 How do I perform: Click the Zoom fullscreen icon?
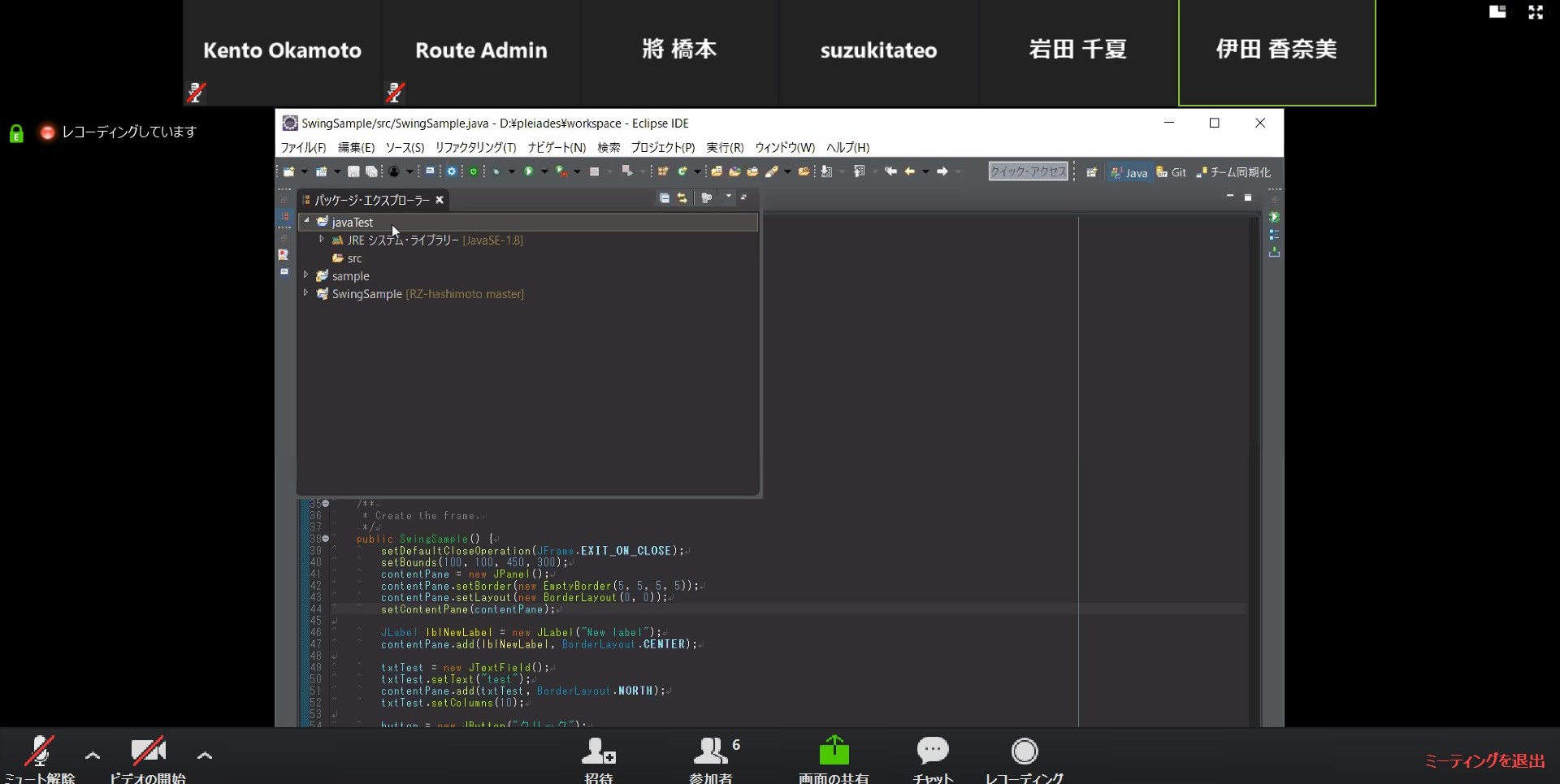click(1536, 12)
